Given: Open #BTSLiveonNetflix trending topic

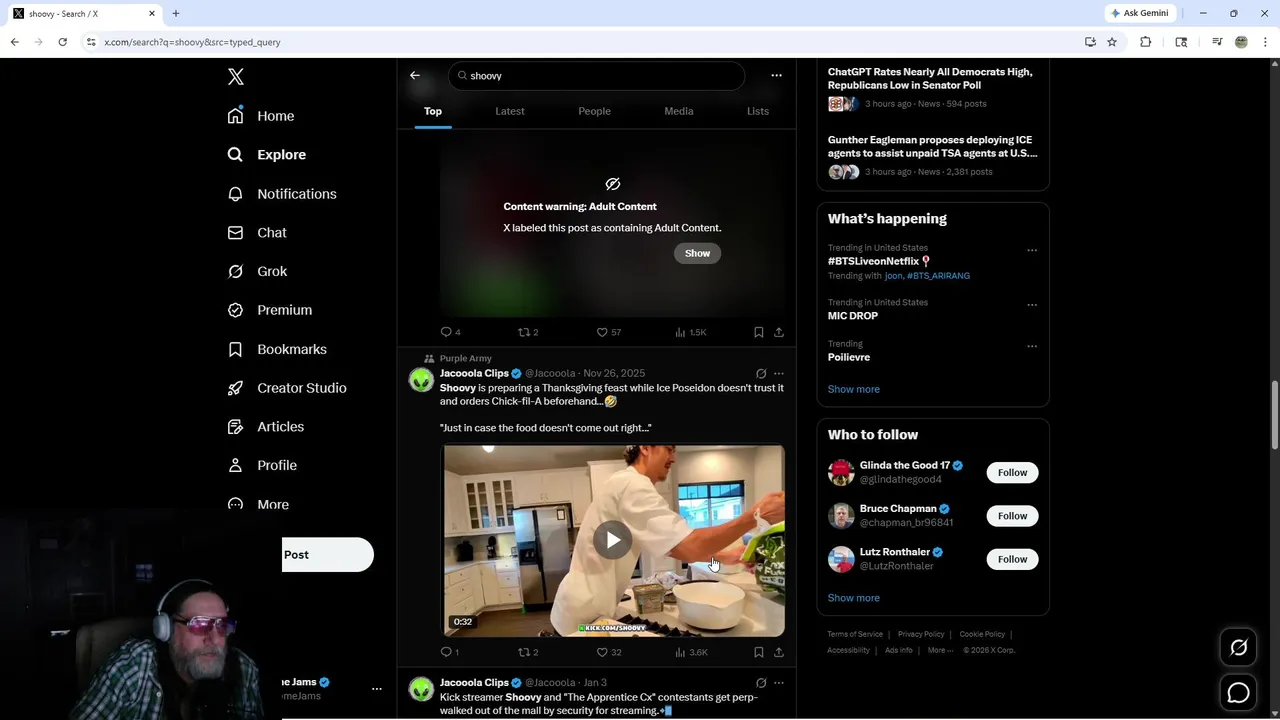Looking at the screenshot, I should pyautogui.click(x=879, y=261).
